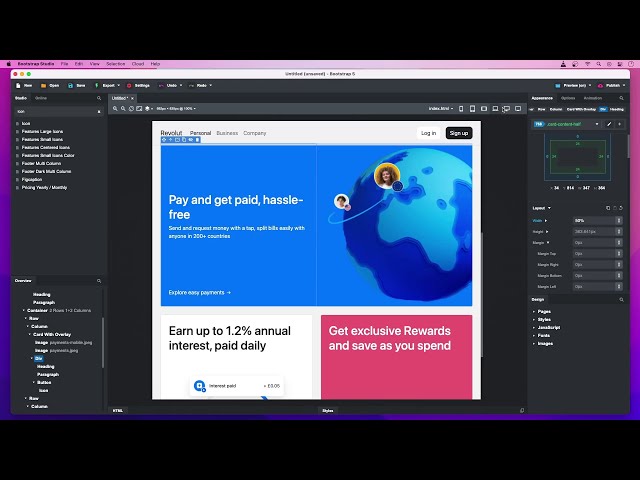640x480 pixels.
Task: Select the Div item in Overview tree
Action: [x=38, y=358]
